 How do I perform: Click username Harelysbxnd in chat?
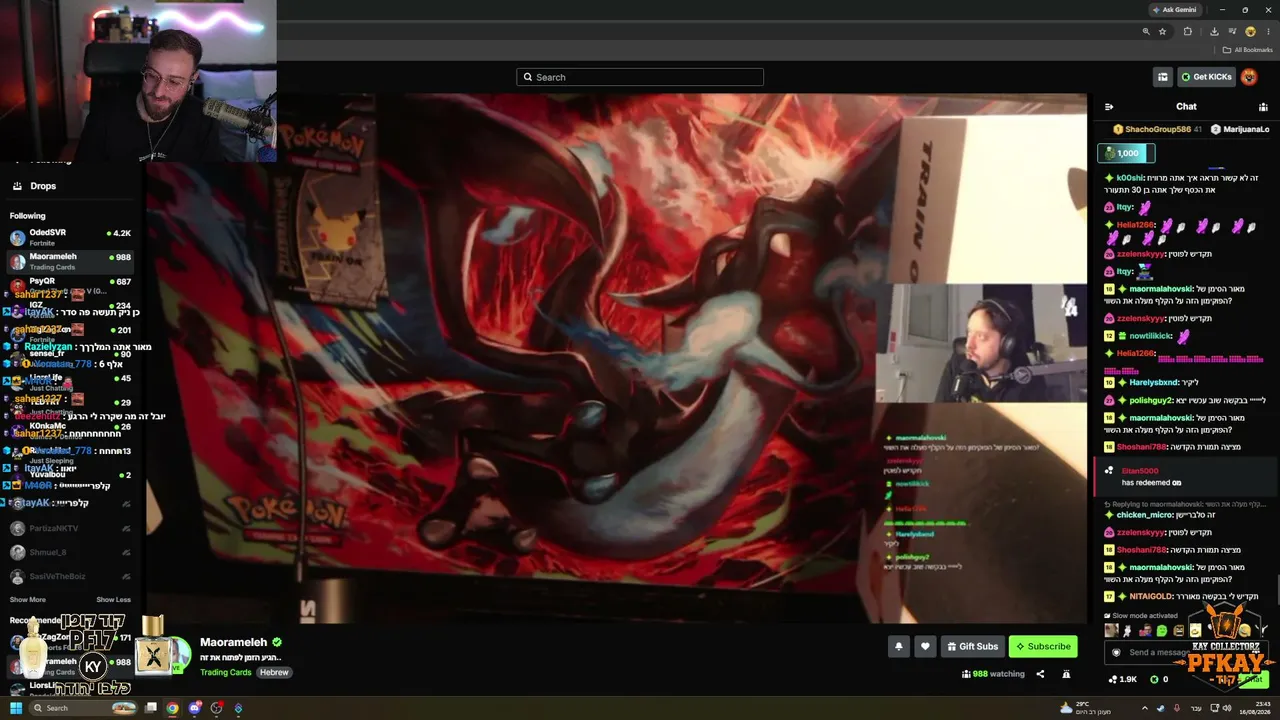coord(1154,382)
